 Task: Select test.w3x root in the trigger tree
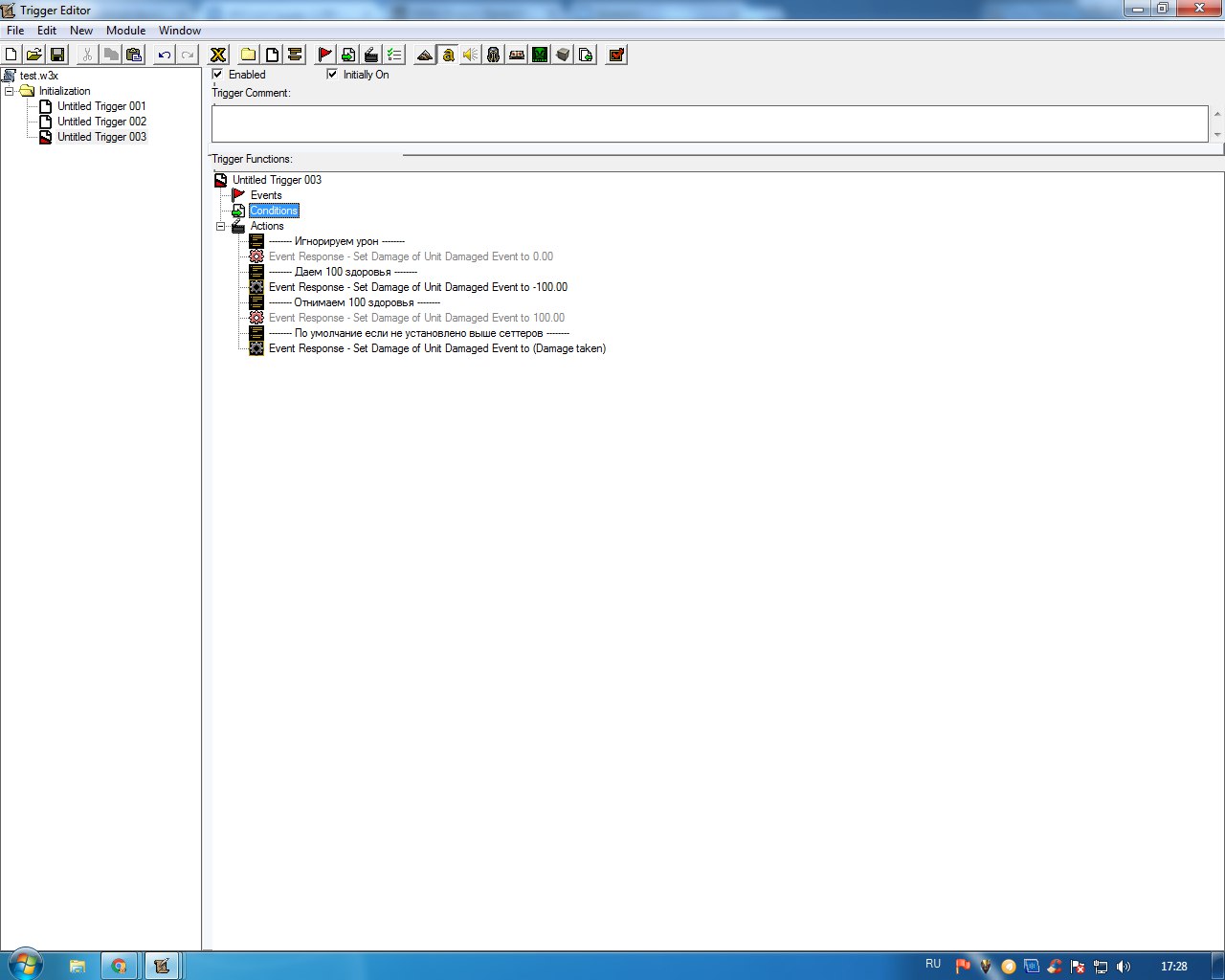39,76
